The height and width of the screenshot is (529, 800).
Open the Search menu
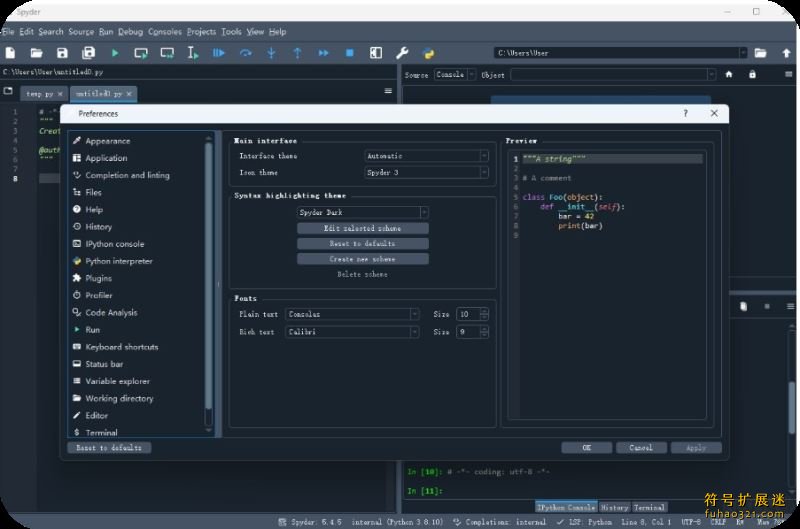coord(51,32)
